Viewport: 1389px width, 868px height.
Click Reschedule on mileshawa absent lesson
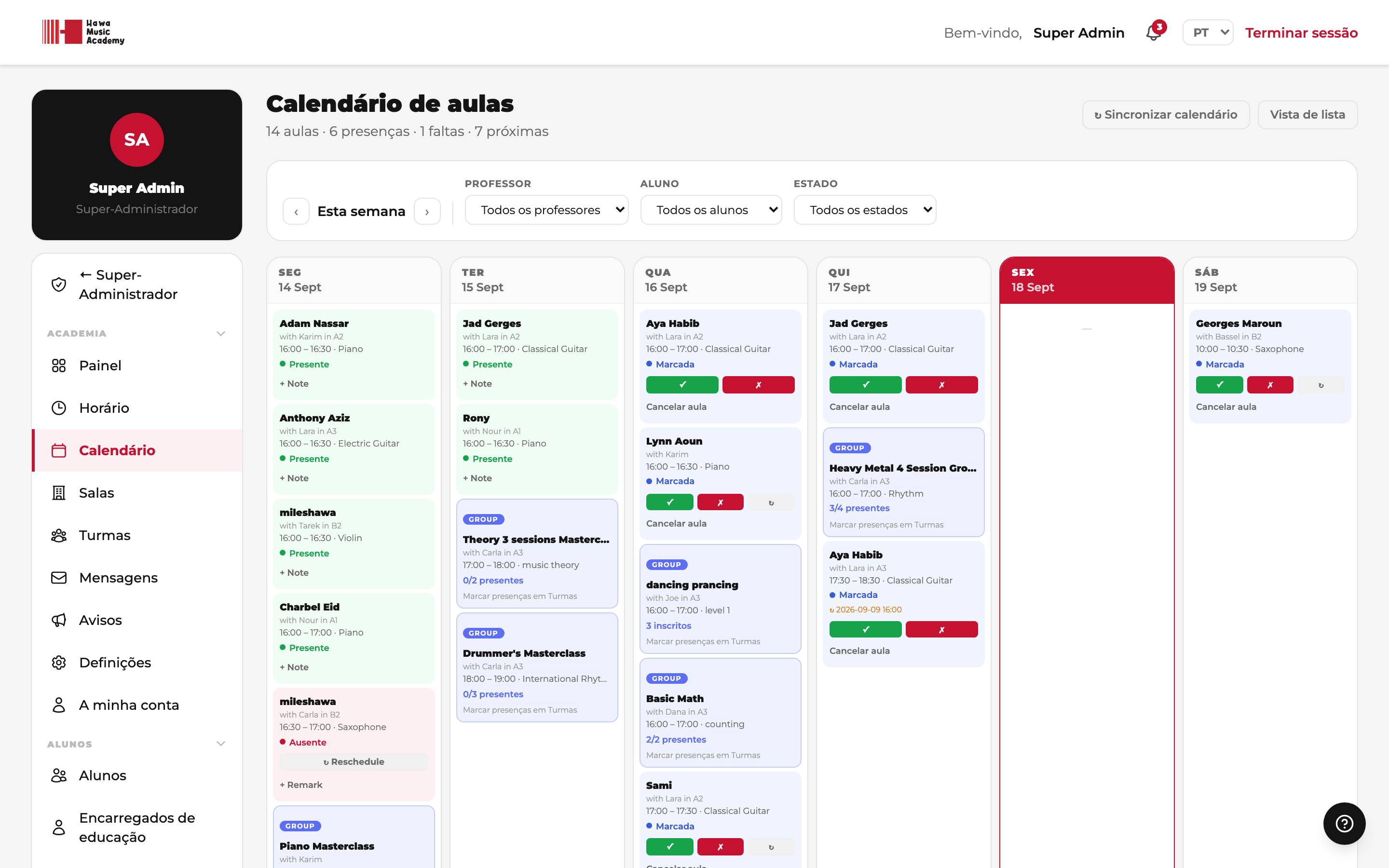point(354,762)
